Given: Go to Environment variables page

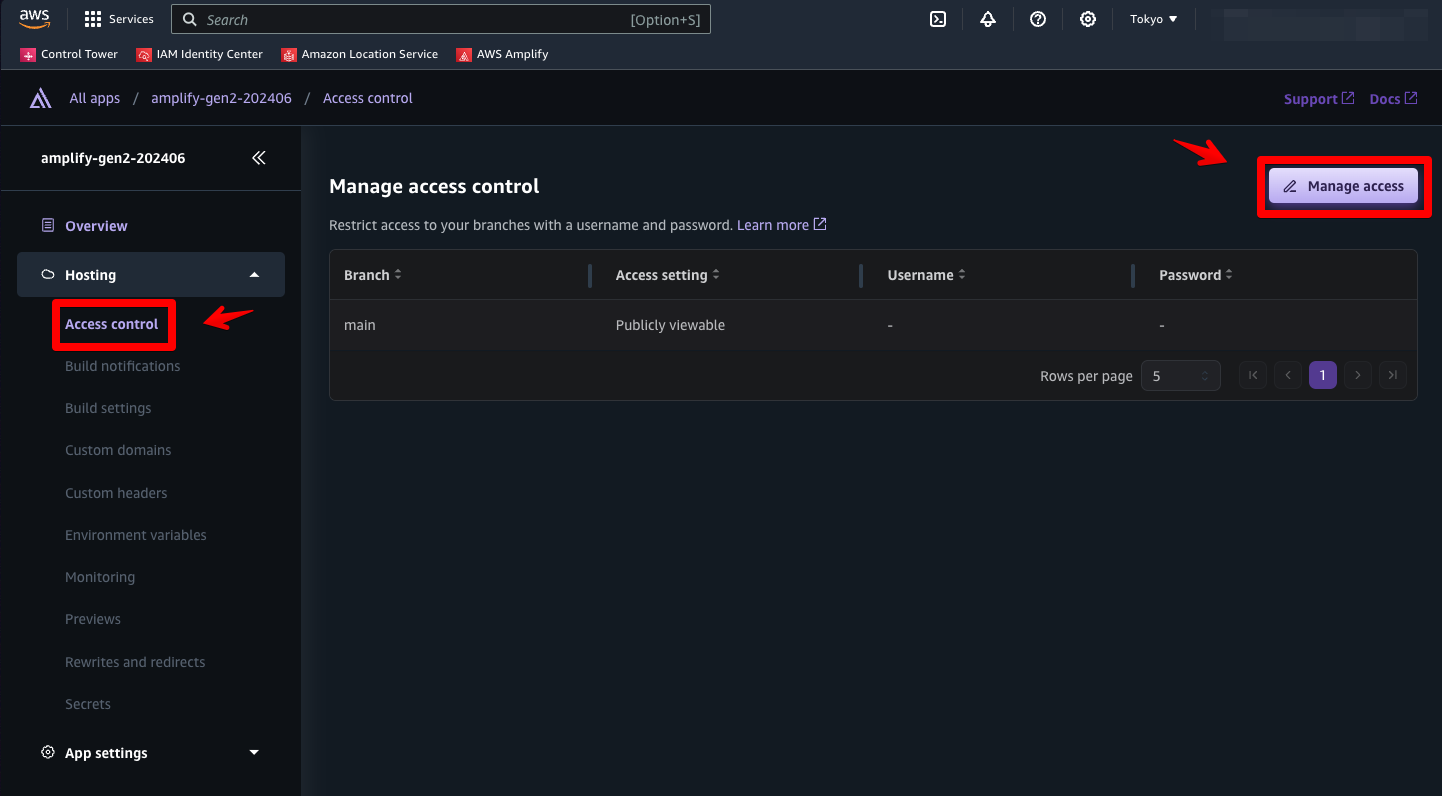Looking at the screenshot, I should tap(136, 535).
